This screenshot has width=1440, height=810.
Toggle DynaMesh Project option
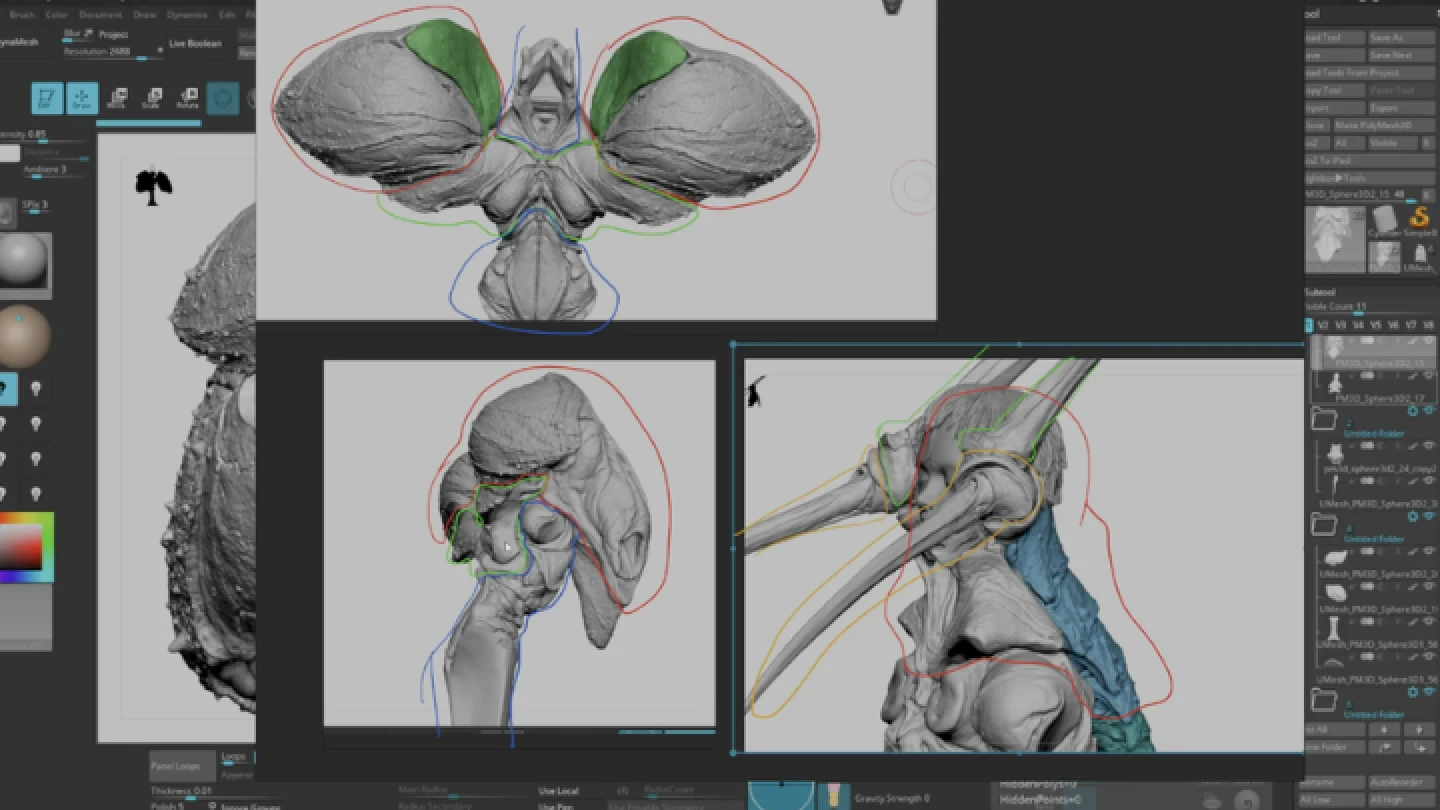coord(112,34)
